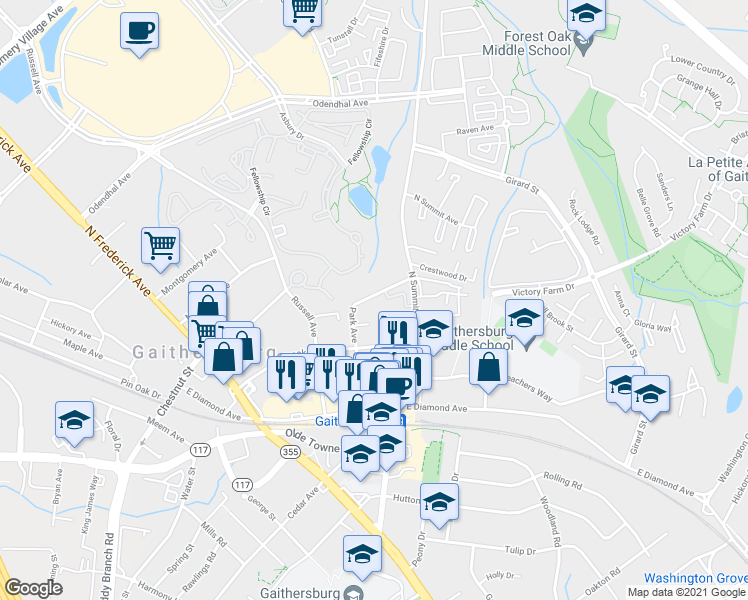This screenshot has width=748, height=600.
Task: Select the route 355 highway shield
Action: tap(291, 452)
